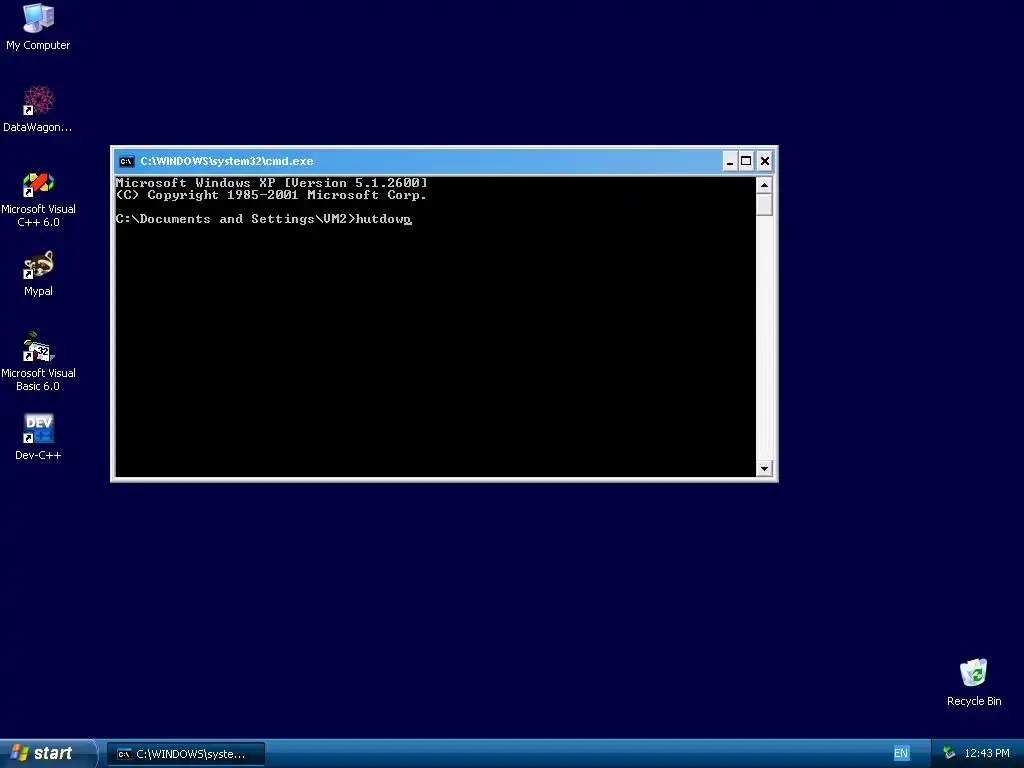1024x768 pixels.
Task: Select Microsoft Visual Basic 6.0 shortcut
Action: pos(38,362)
